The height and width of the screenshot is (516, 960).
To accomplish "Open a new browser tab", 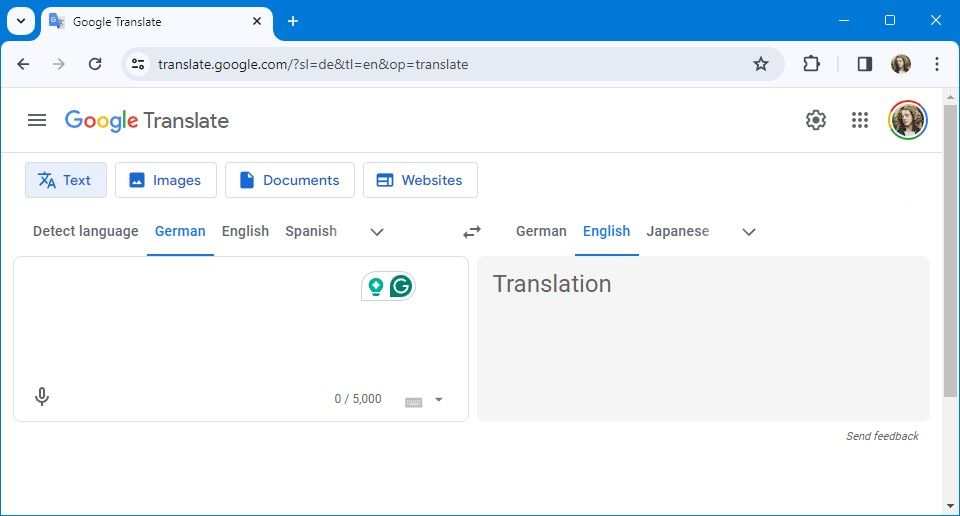I will pyautogui.click(x=293, y=21).
